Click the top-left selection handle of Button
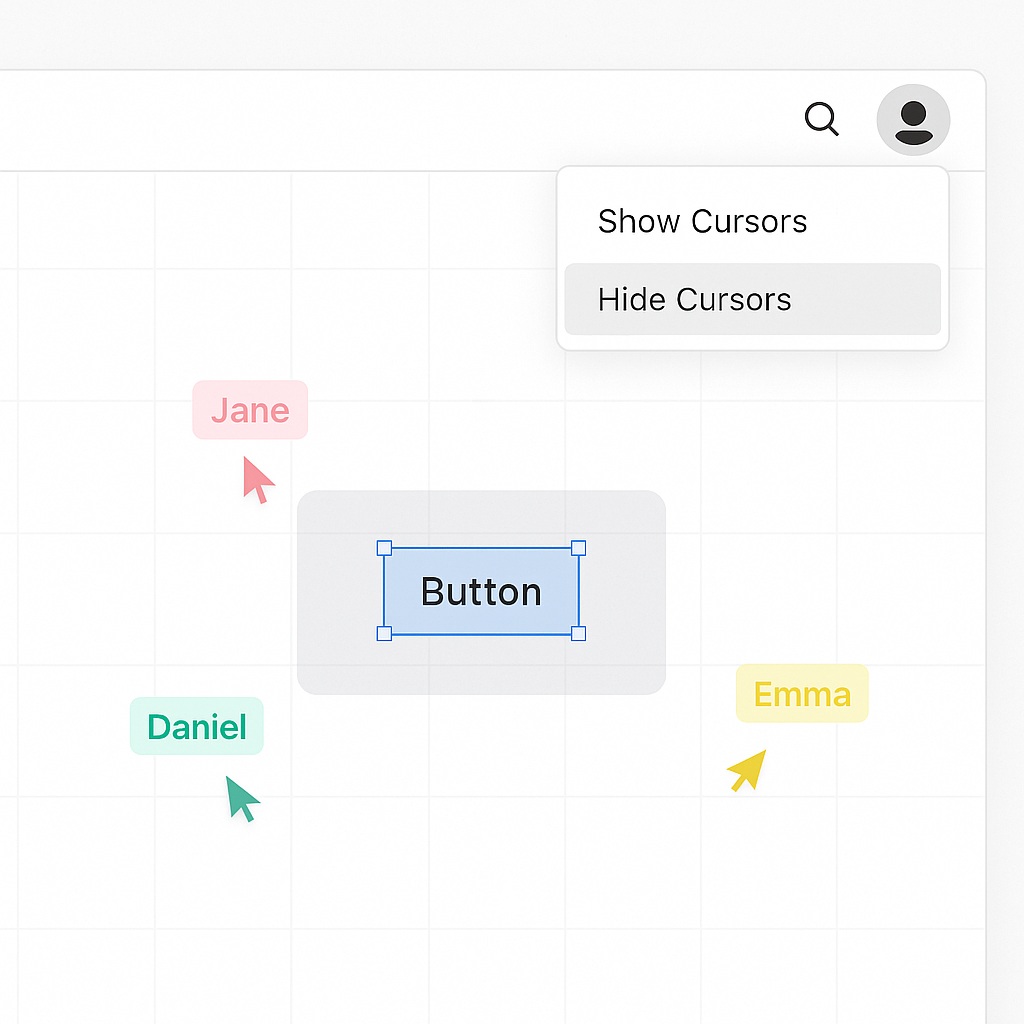The width and height of the screenshot is (1024, 1024). tap(384, 548)
